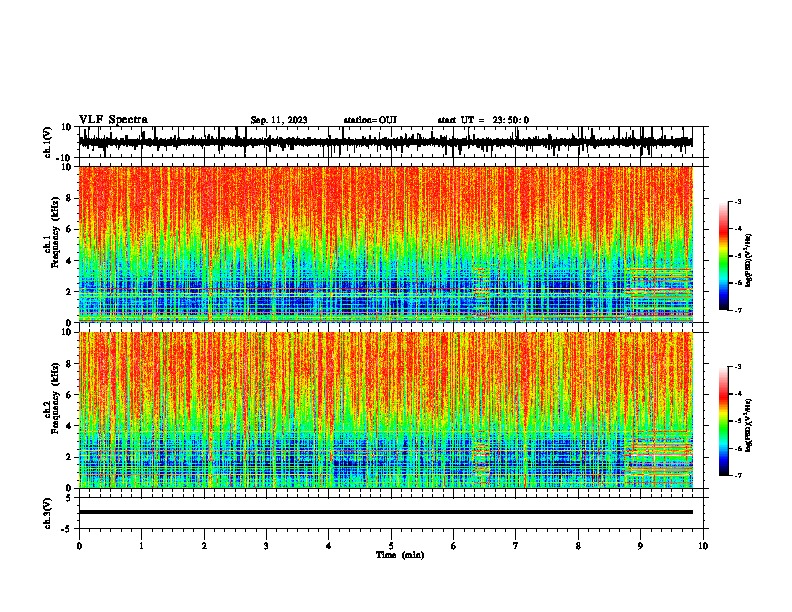
Task: Click the ch.2 "Frequency (kHz)" axis label
Action: tap(55, 398)
